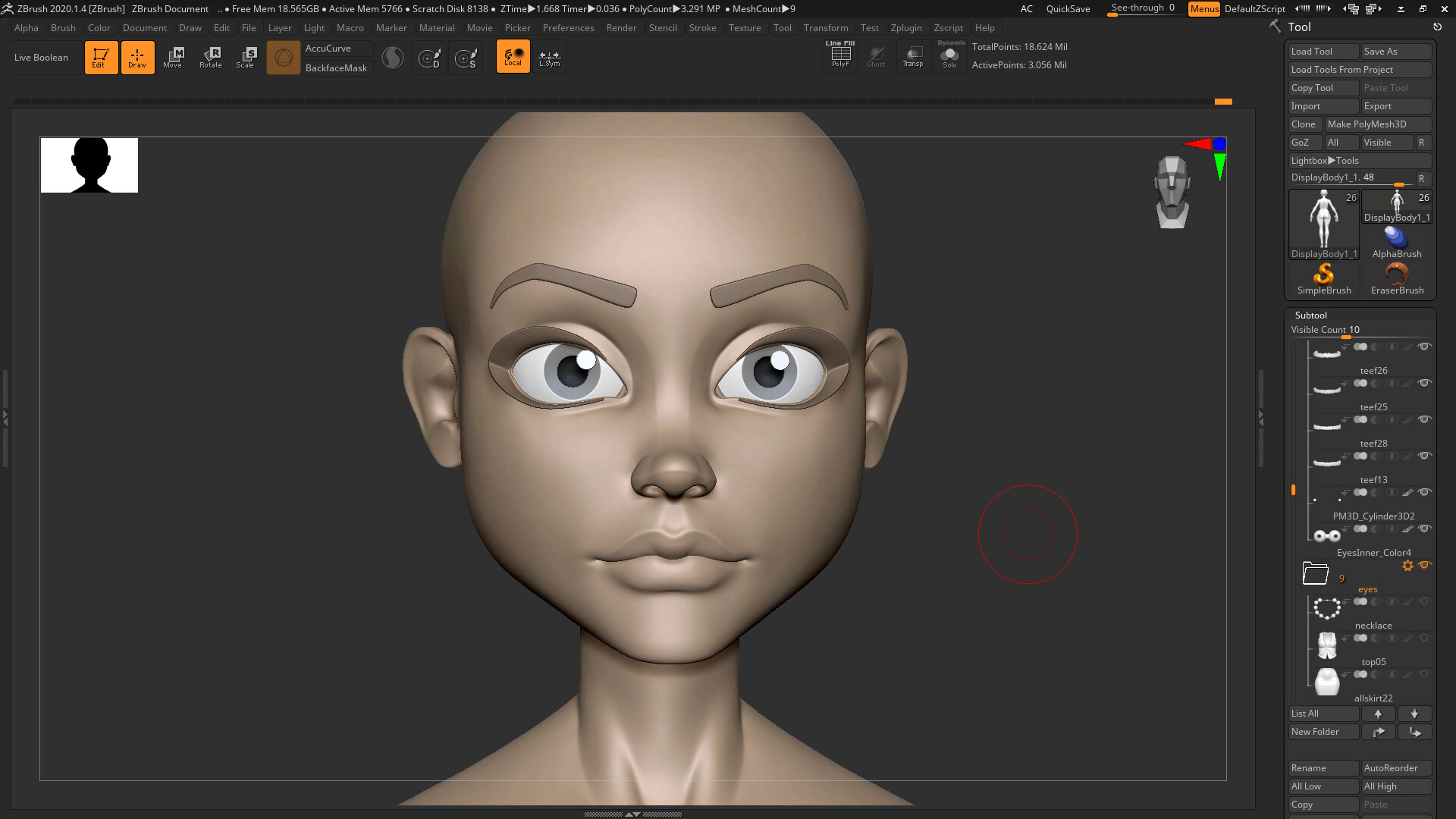Click the List All button

click(1323, 713)
